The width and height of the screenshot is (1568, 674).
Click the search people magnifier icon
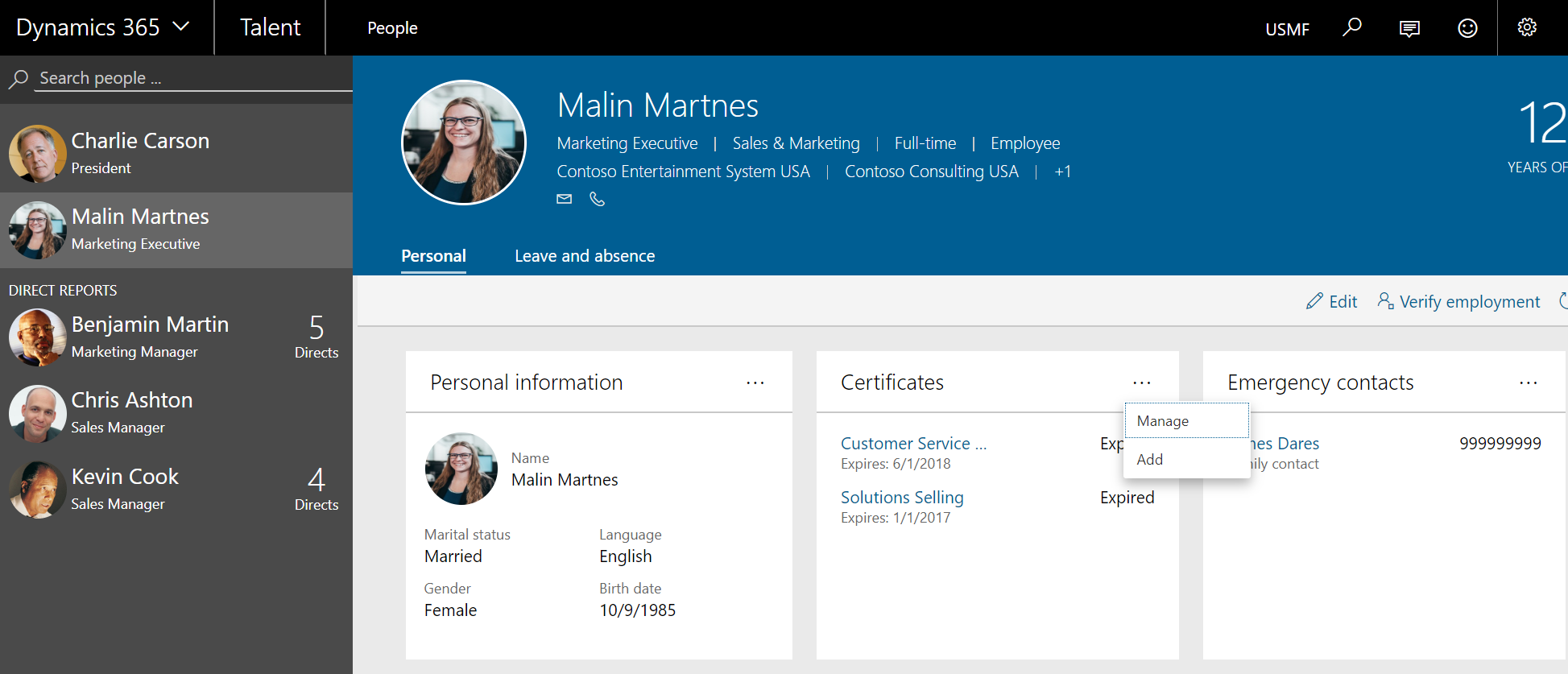[19, 78]
